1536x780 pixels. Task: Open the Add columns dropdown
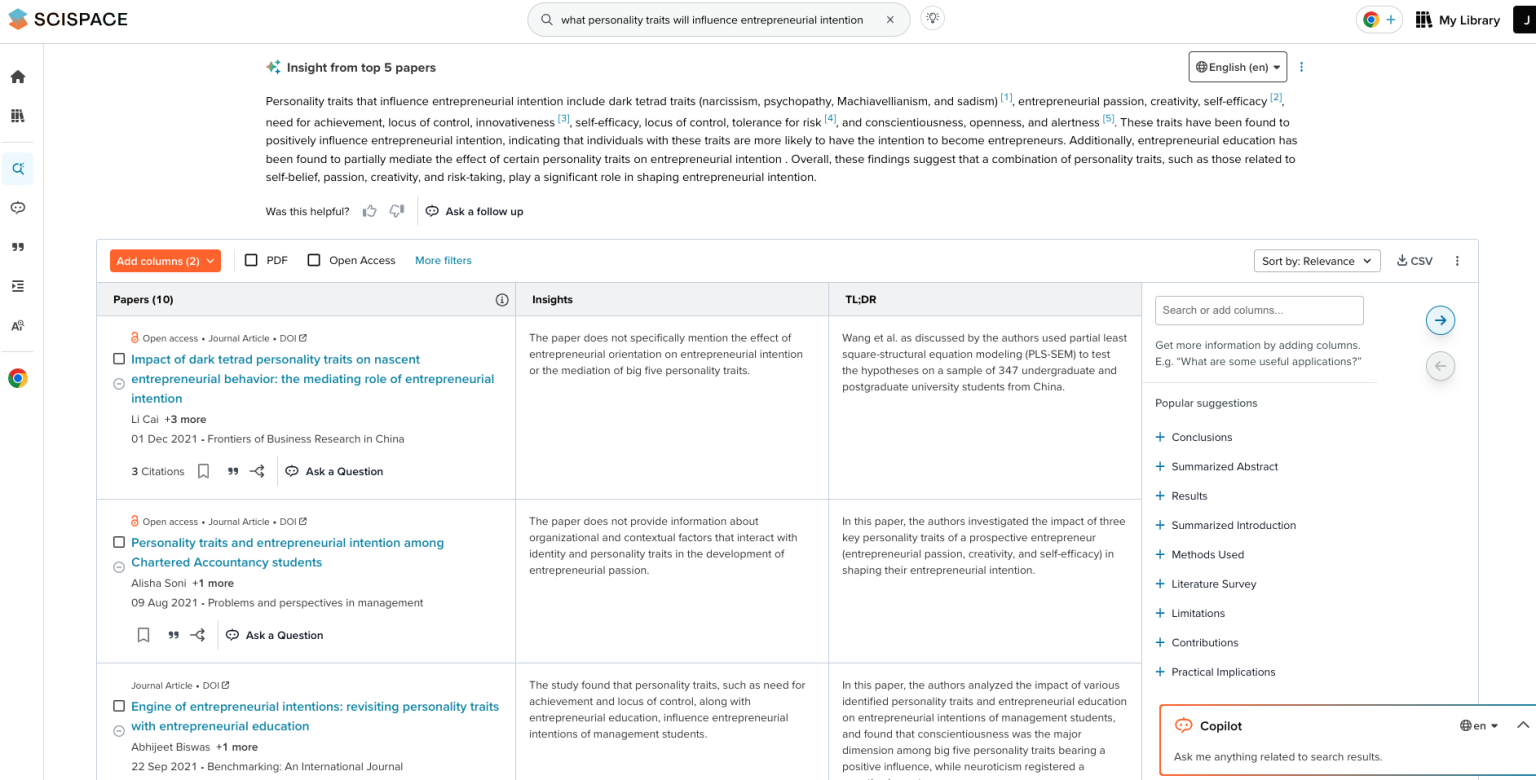[165, 260]
